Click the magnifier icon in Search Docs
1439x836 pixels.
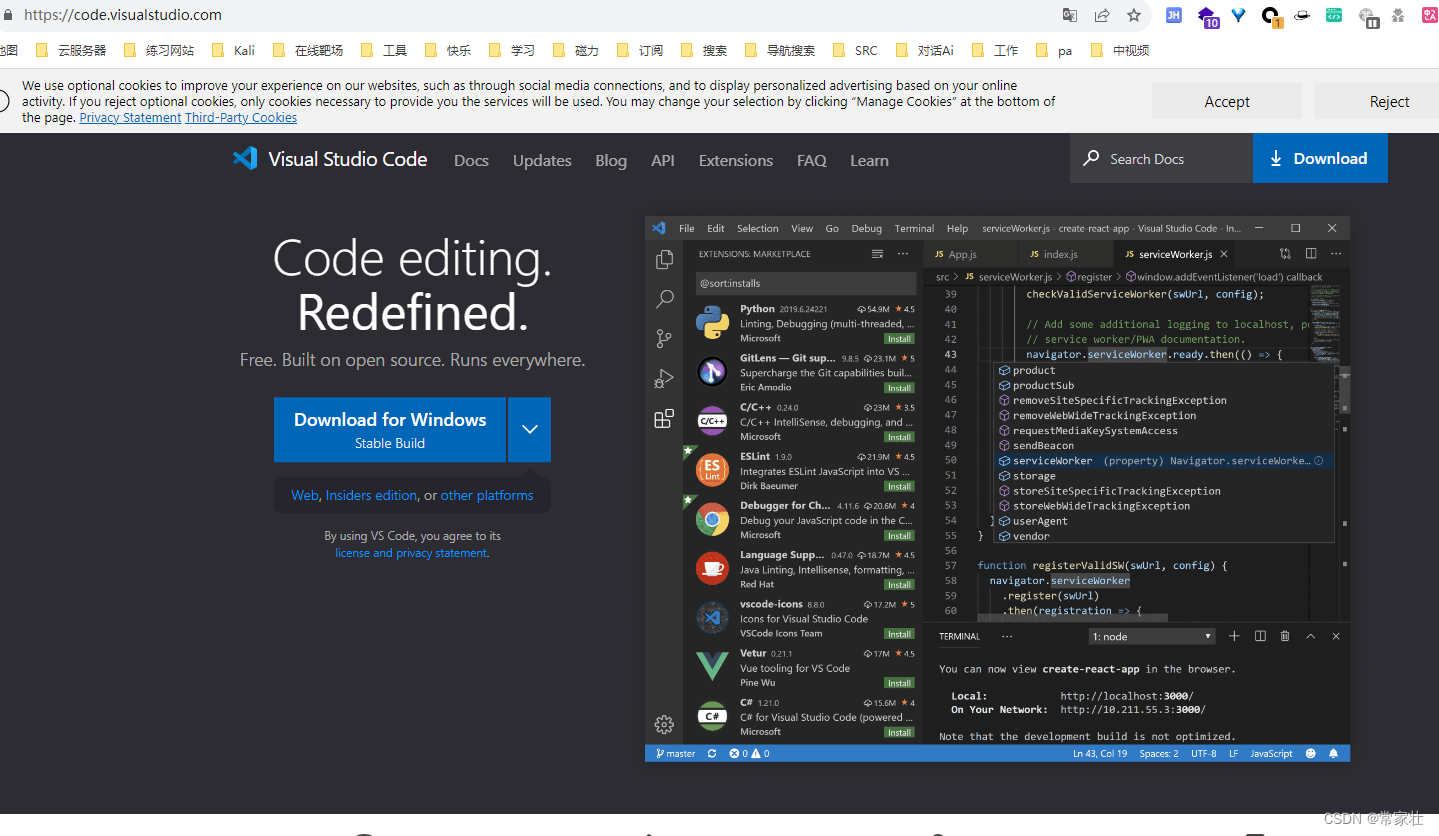point(1090,159)
